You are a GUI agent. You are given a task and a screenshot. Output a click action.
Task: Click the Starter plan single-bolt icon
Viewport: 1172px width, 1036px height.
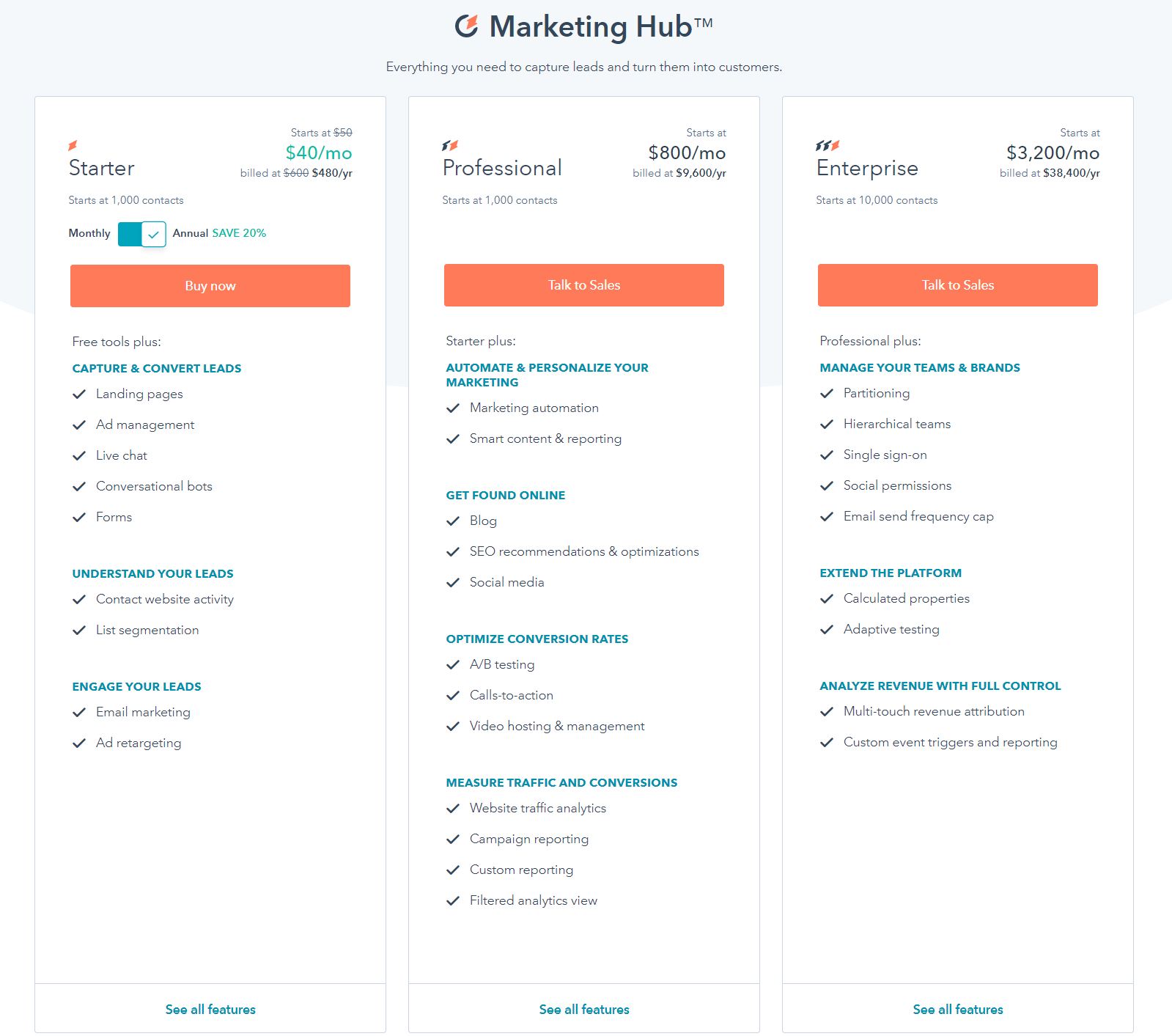click(73, 145)
